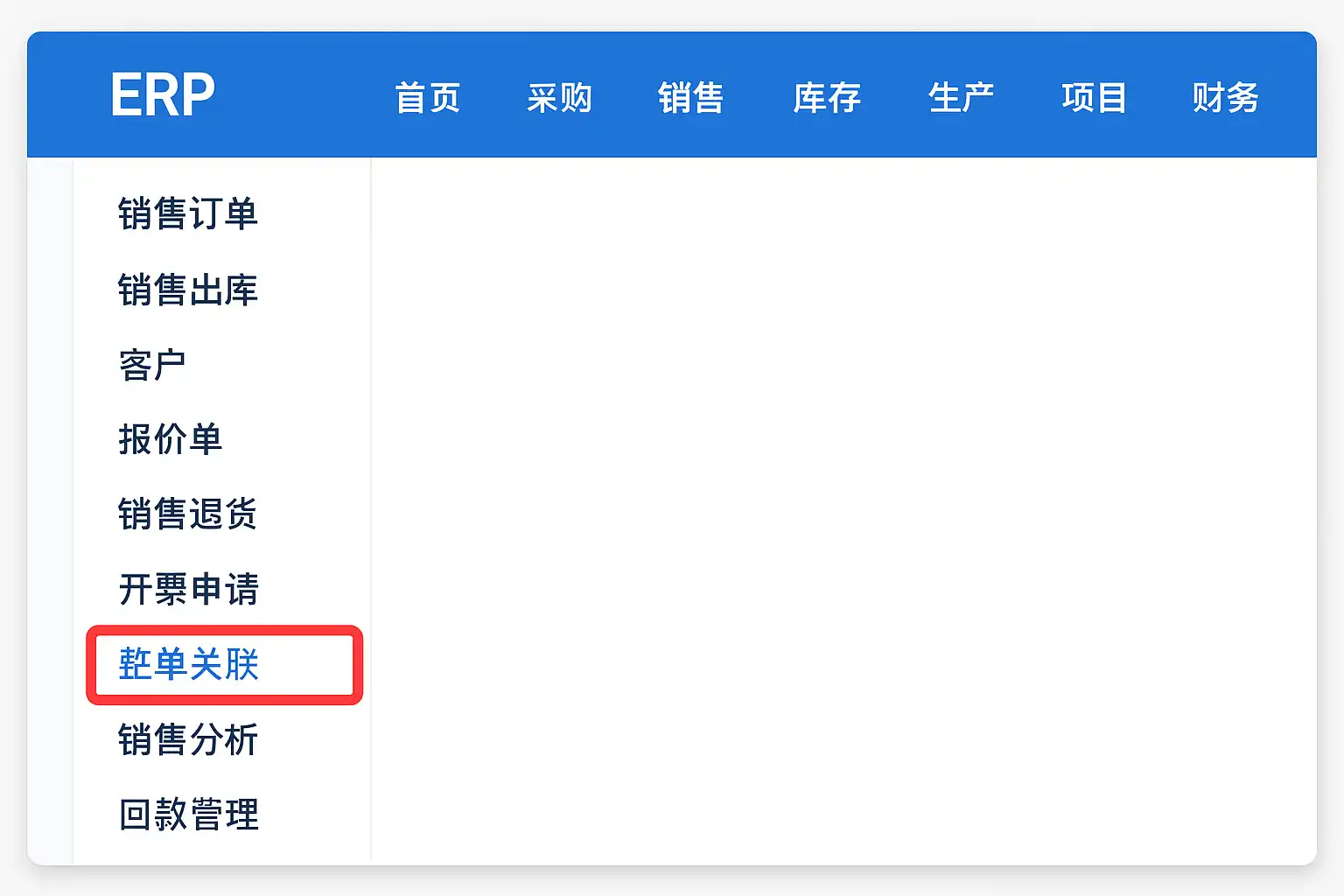Select 销售退货 from the side menu
The image size is (1344, 896).
coord(188,514)
